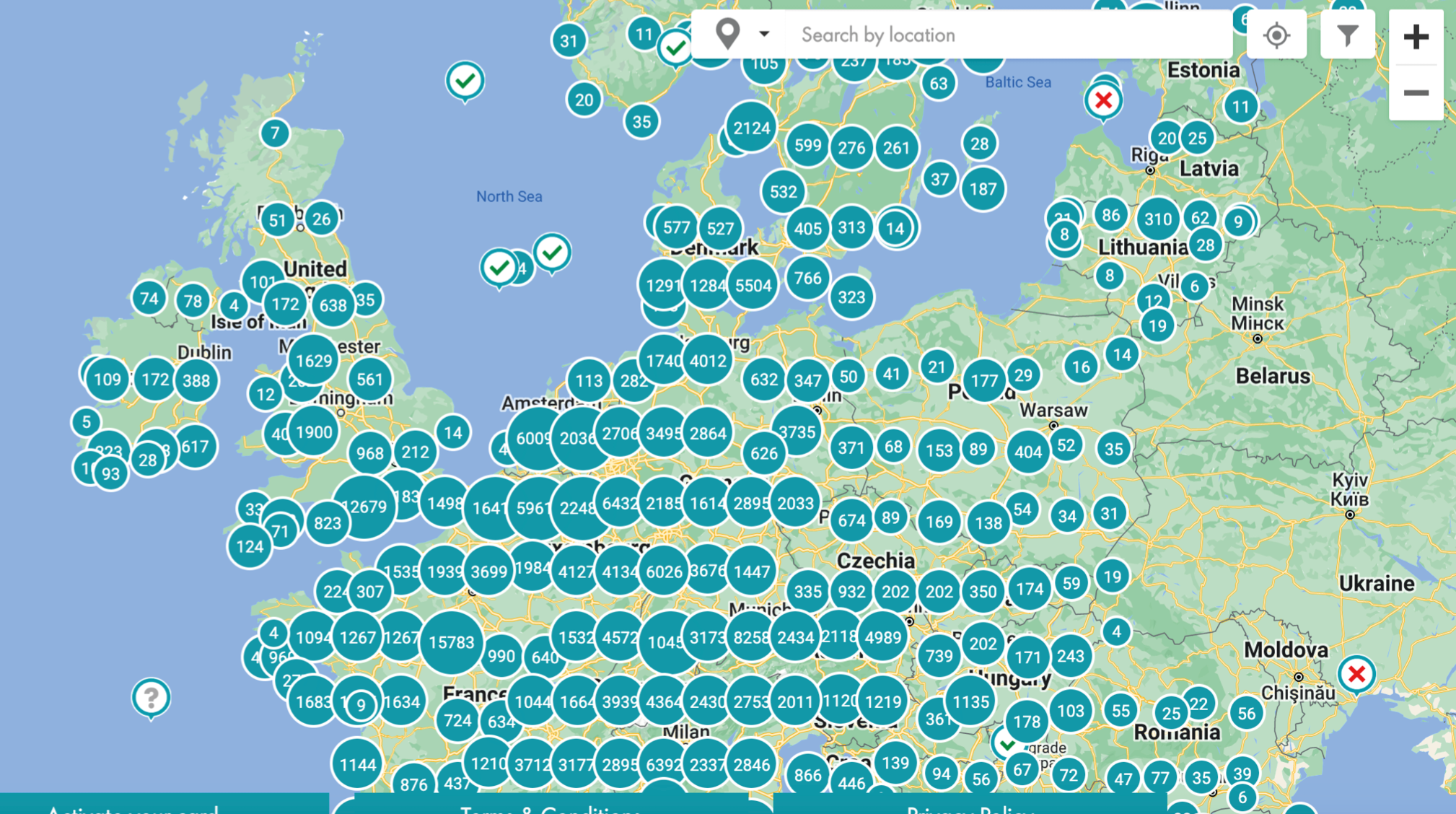Click the question mark marker in the ocean
This screenshot has height=814, width=1456.
pyautogui.click(x=151, y=697)
